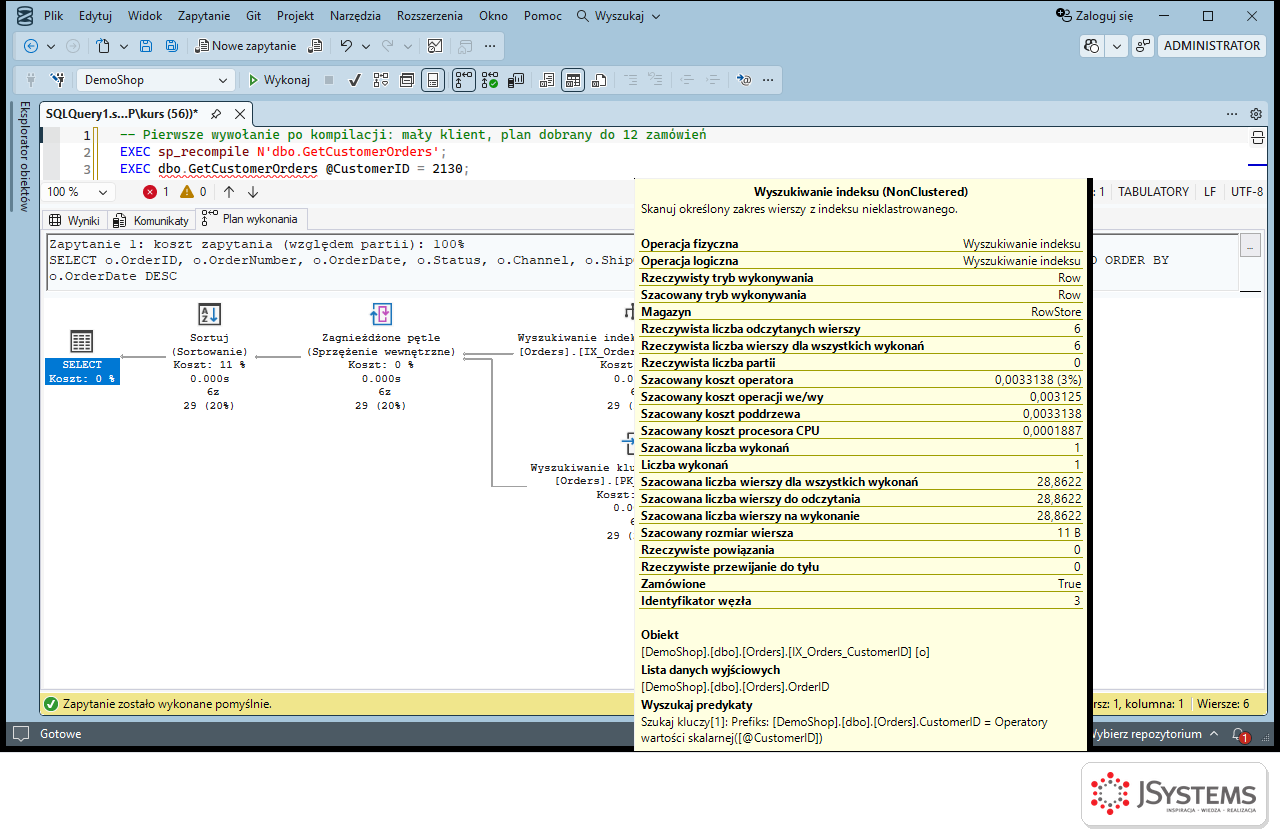Show the estimated execution plan icon
The height and width of the screenshot is (835, 1280).
point(380,80)
